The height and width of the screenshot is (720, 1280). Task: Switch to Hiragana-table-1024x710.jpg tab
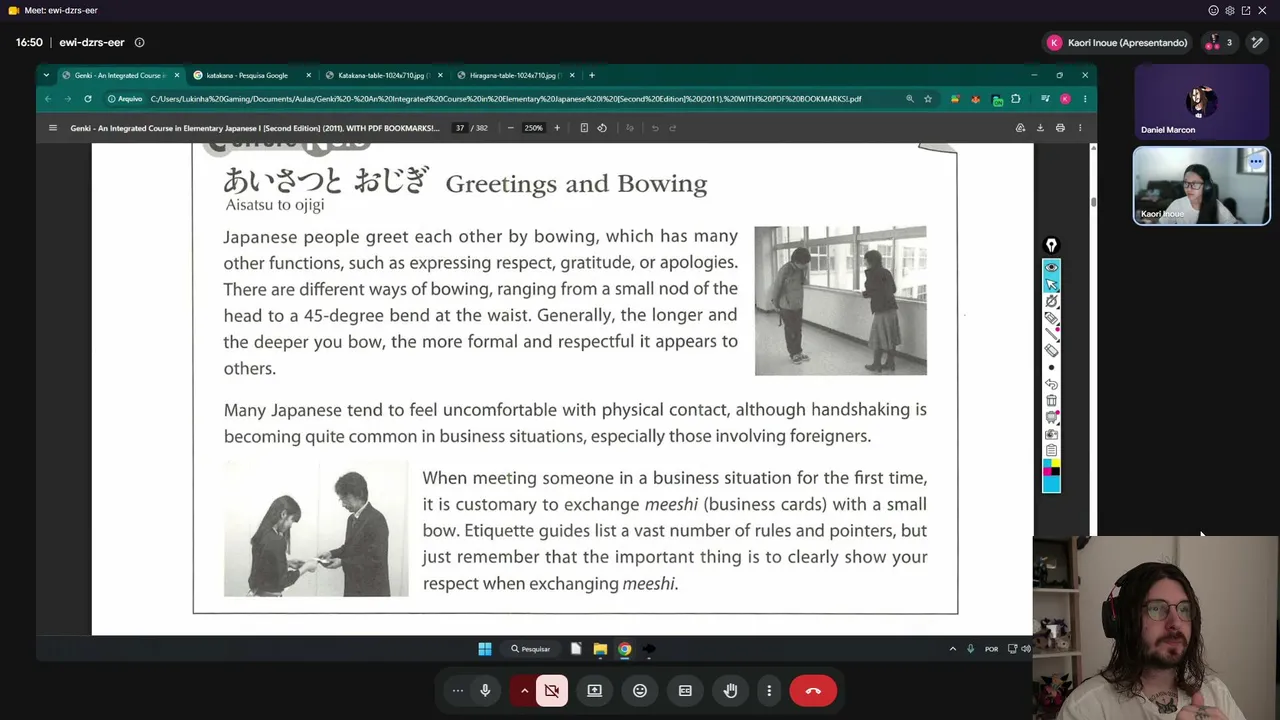[x=516, y=75]
